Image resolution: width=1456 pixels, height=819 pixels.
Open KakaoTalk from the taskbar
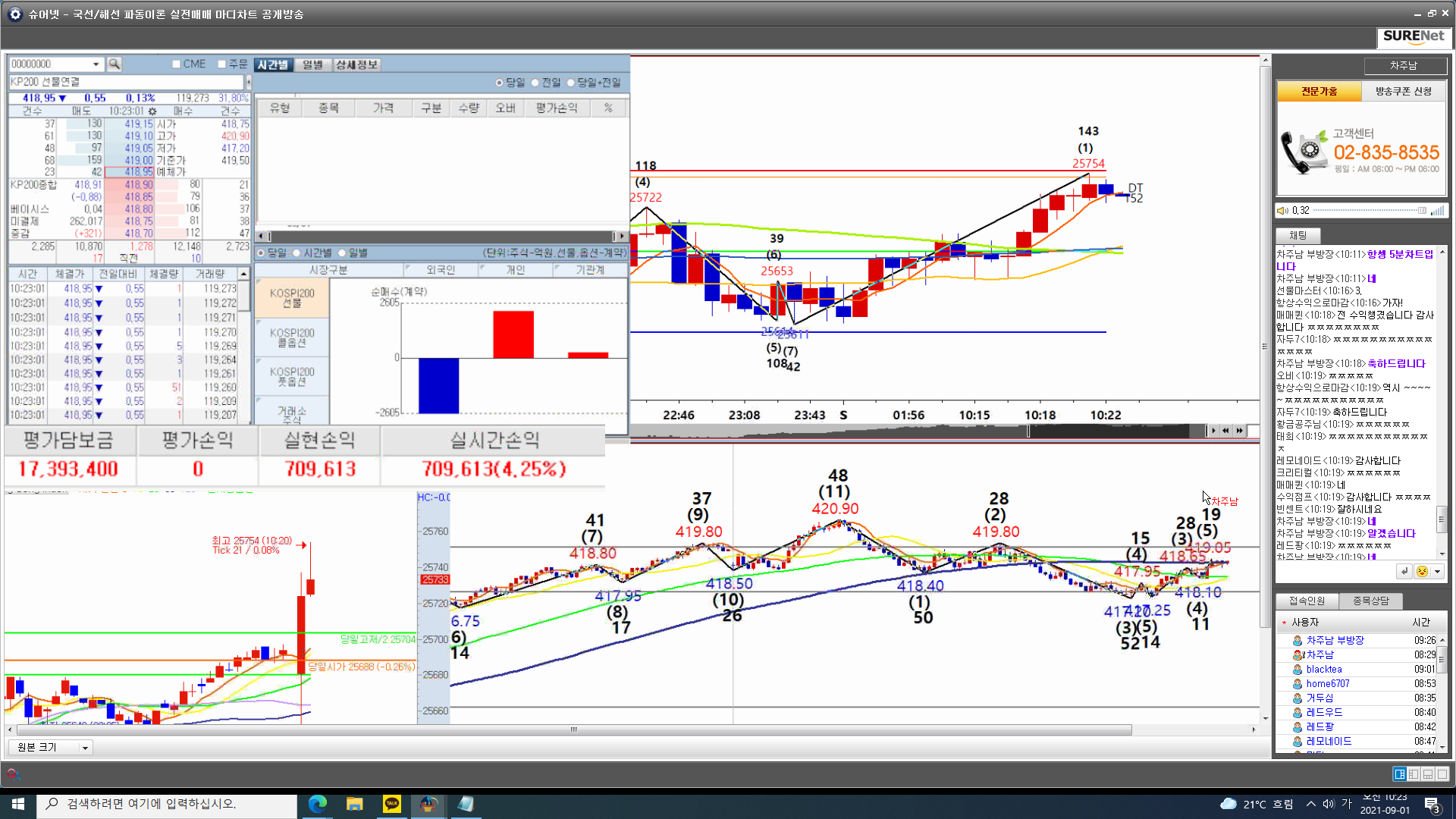point(392,804)
